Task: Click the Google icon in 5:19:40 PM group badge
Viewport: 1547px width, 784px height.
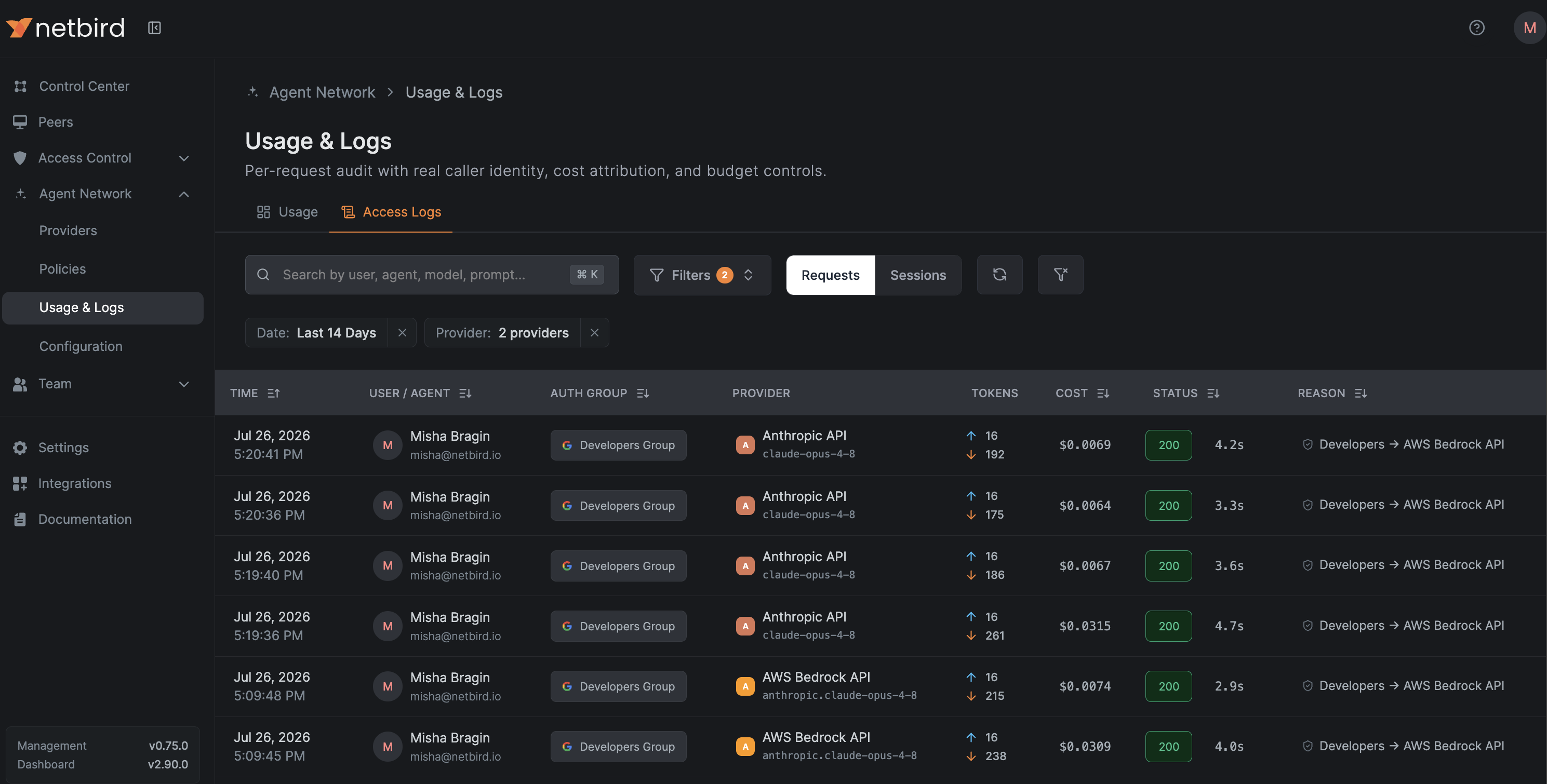Action: tap(566, 565)
